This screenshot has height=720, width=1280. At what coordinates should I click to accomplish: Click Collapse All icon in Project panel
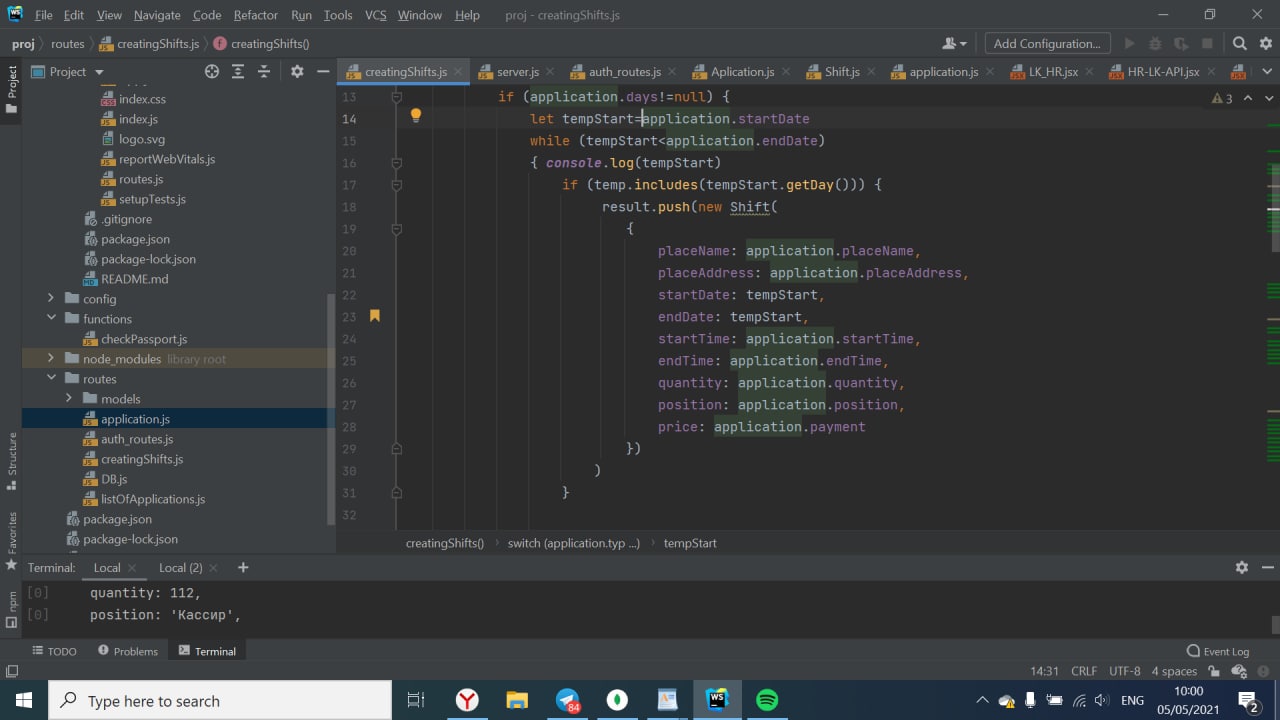click(264, 72)
